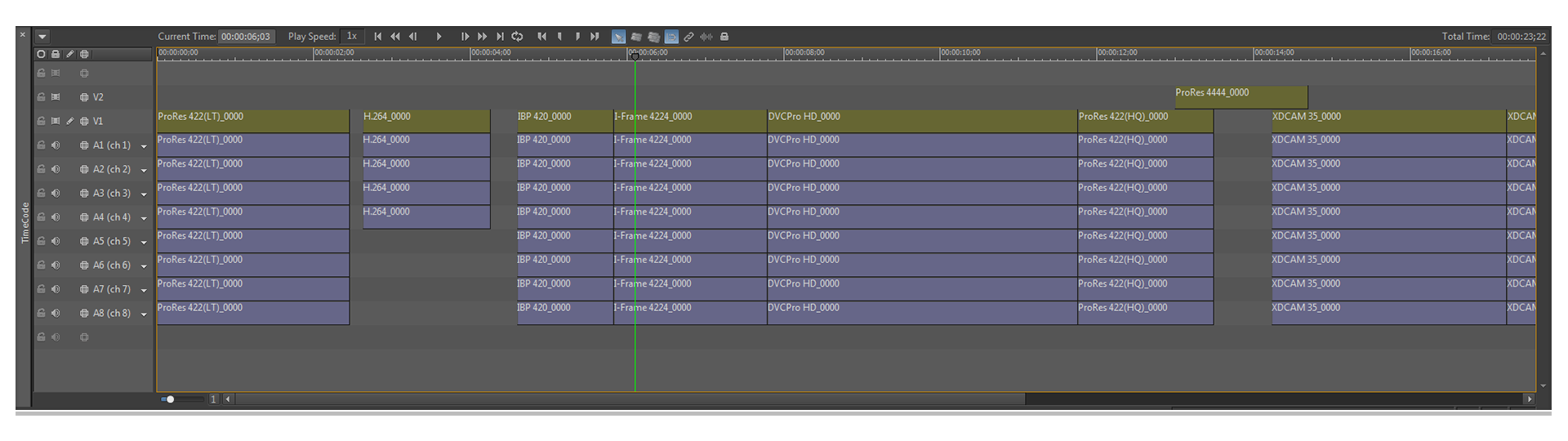Start playback with the Play button
Image resolution: width=1568 pixels, height=441 pixels.
pos(439,37)
